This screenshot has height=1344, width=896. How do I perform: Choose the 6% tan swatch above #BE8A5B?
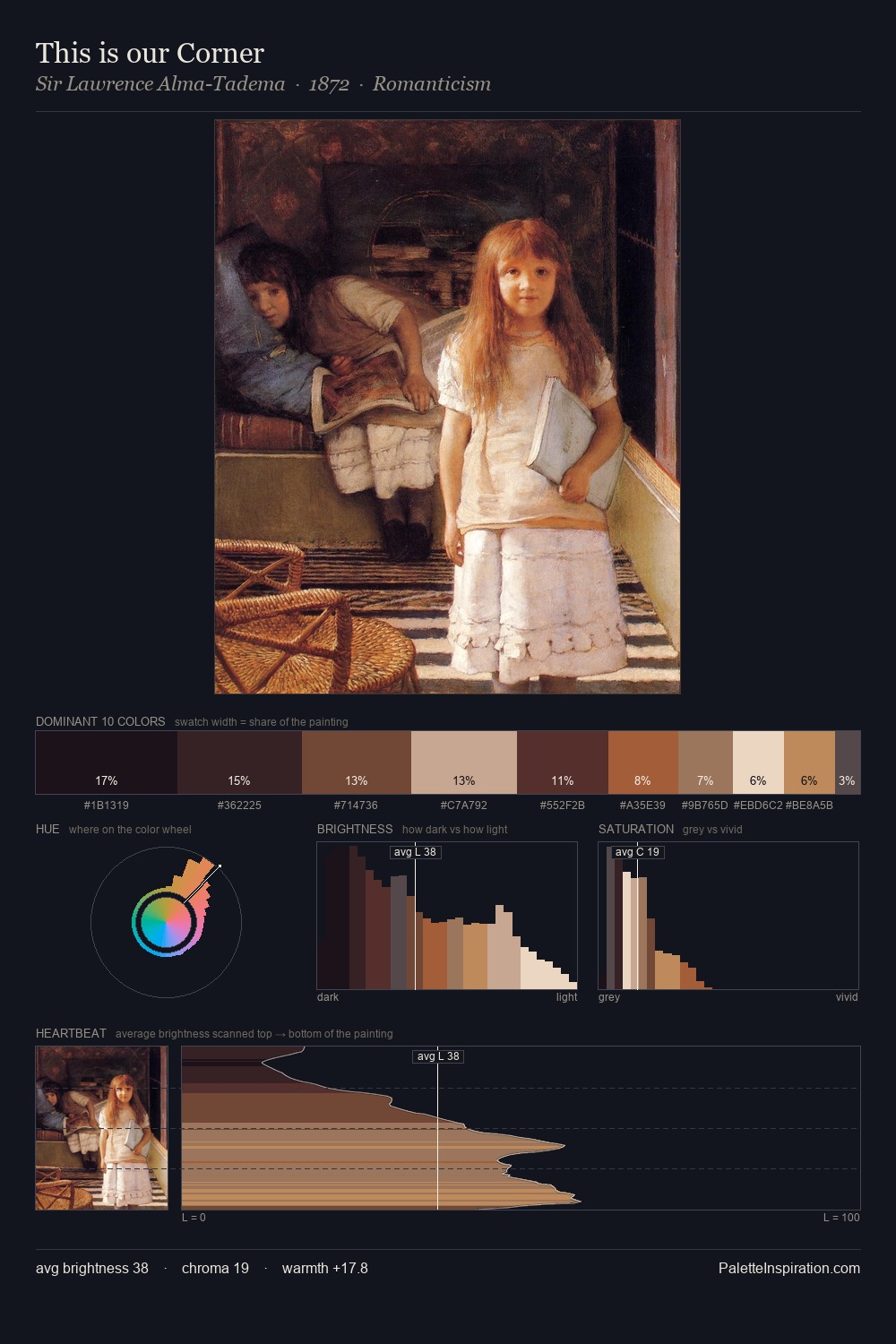tap(809, 762)
